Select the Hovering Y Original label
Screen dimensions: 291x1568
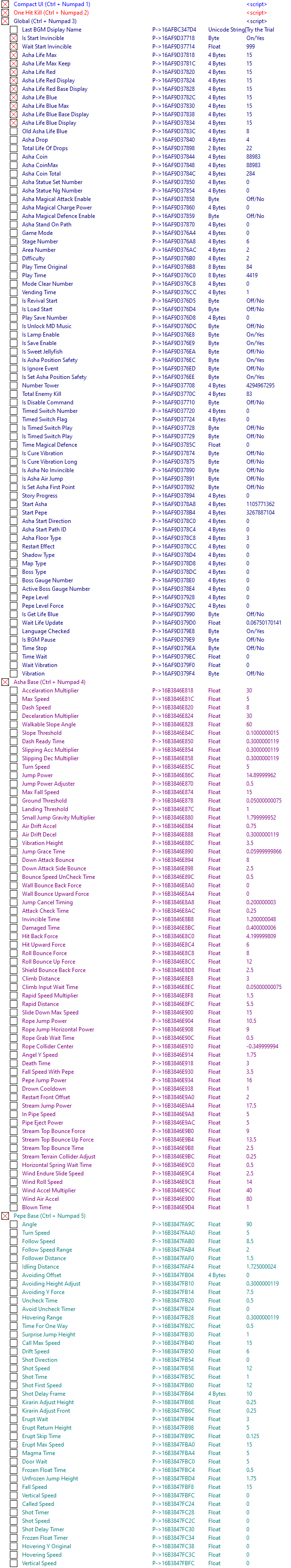click(x=46, y=1546)
